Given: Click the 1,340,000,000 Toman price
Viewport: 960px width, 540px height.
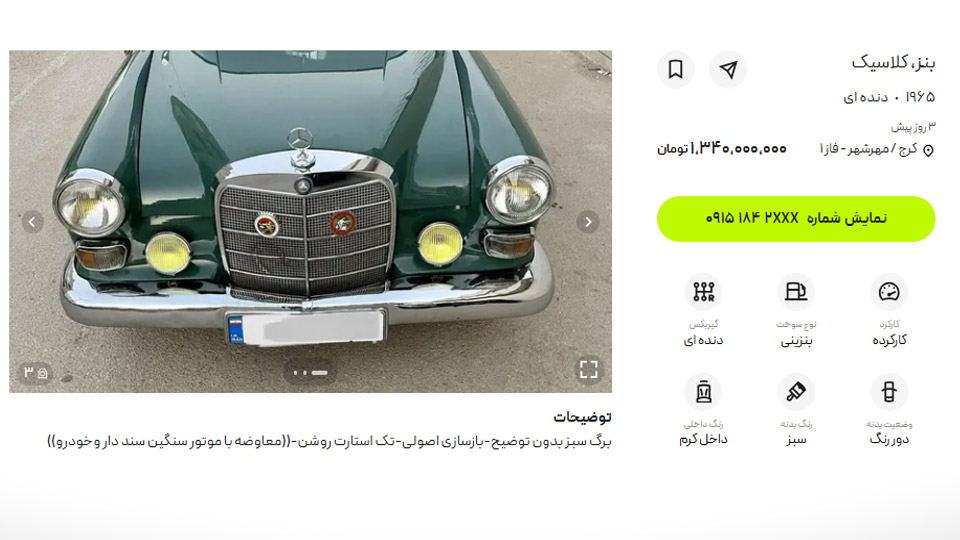Looking at the screenshot, I should tap(722, 149).
